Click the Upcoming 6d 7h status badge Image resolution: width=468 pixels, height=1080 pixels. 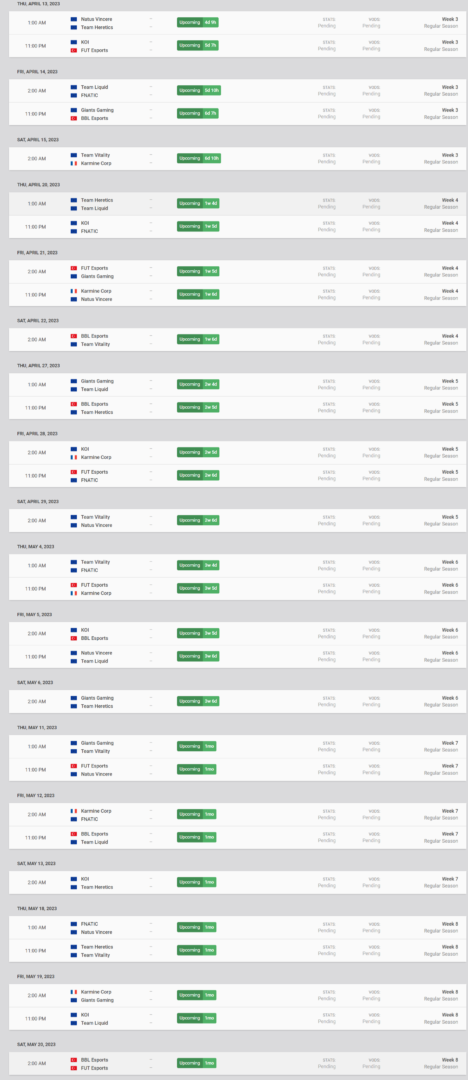(198, 113)
